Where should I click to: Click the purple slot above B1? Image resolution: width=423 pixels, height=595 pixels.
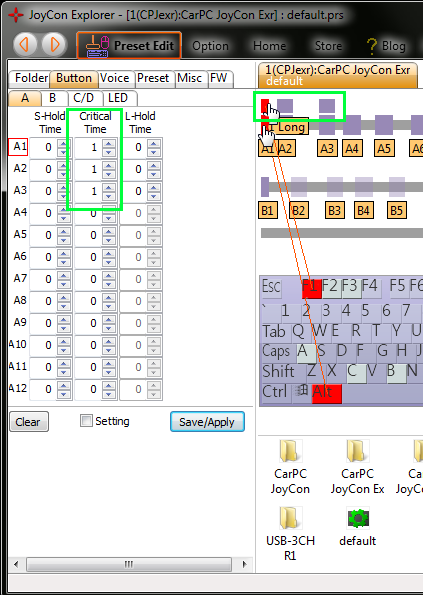[265, 187]
